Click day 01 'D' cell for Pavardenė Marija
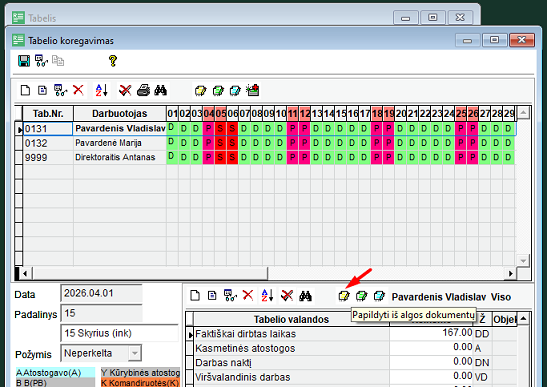Image resolution: width=547 pixels, height=387 pixels. pyautogui.click(x=172, y=143)
